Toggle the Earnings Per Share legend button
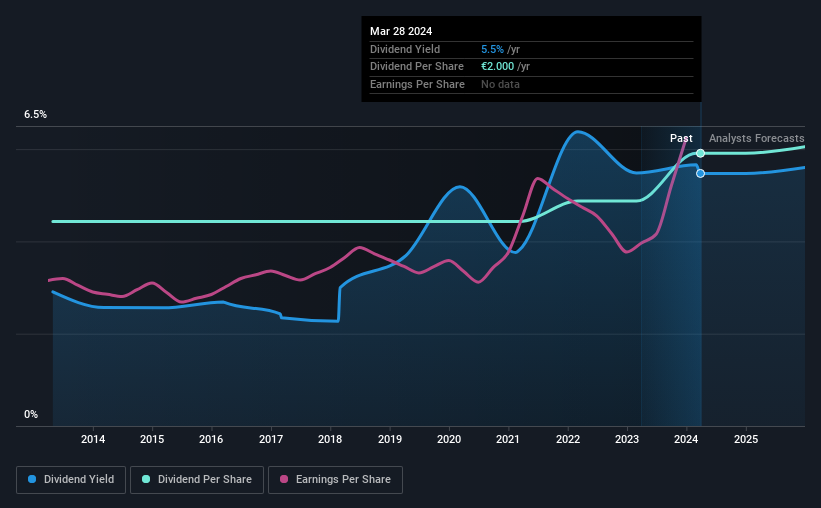Viewport: 821px width, 508px height. [x=335, y=480]
